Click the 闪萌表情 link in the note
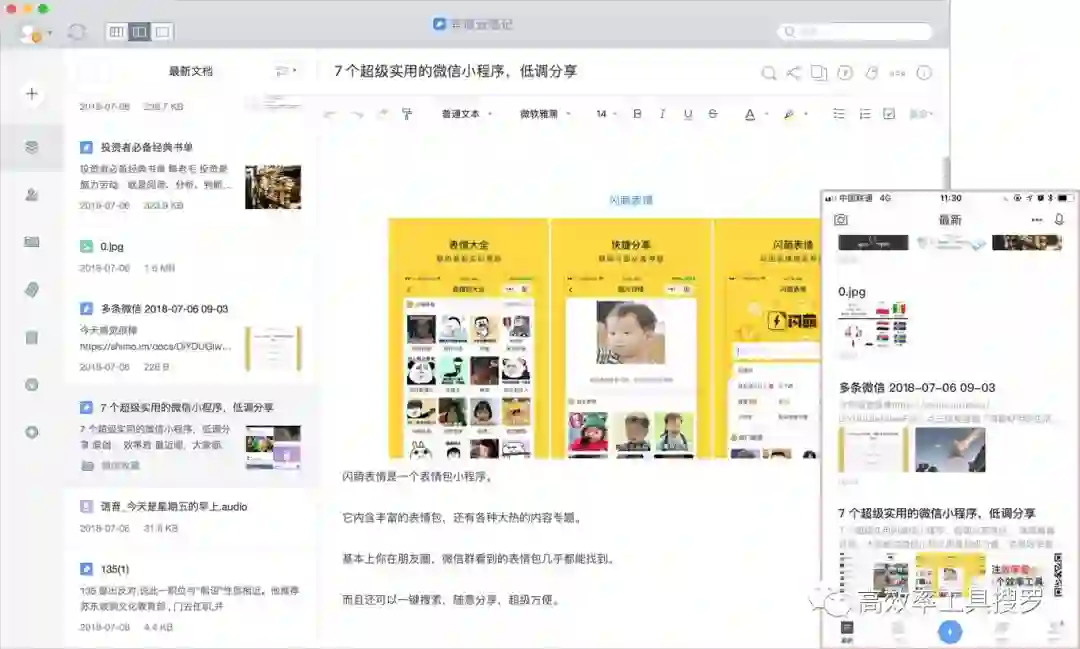The height and width of the screenshot is (649, 1080). [x=631, y=200]
